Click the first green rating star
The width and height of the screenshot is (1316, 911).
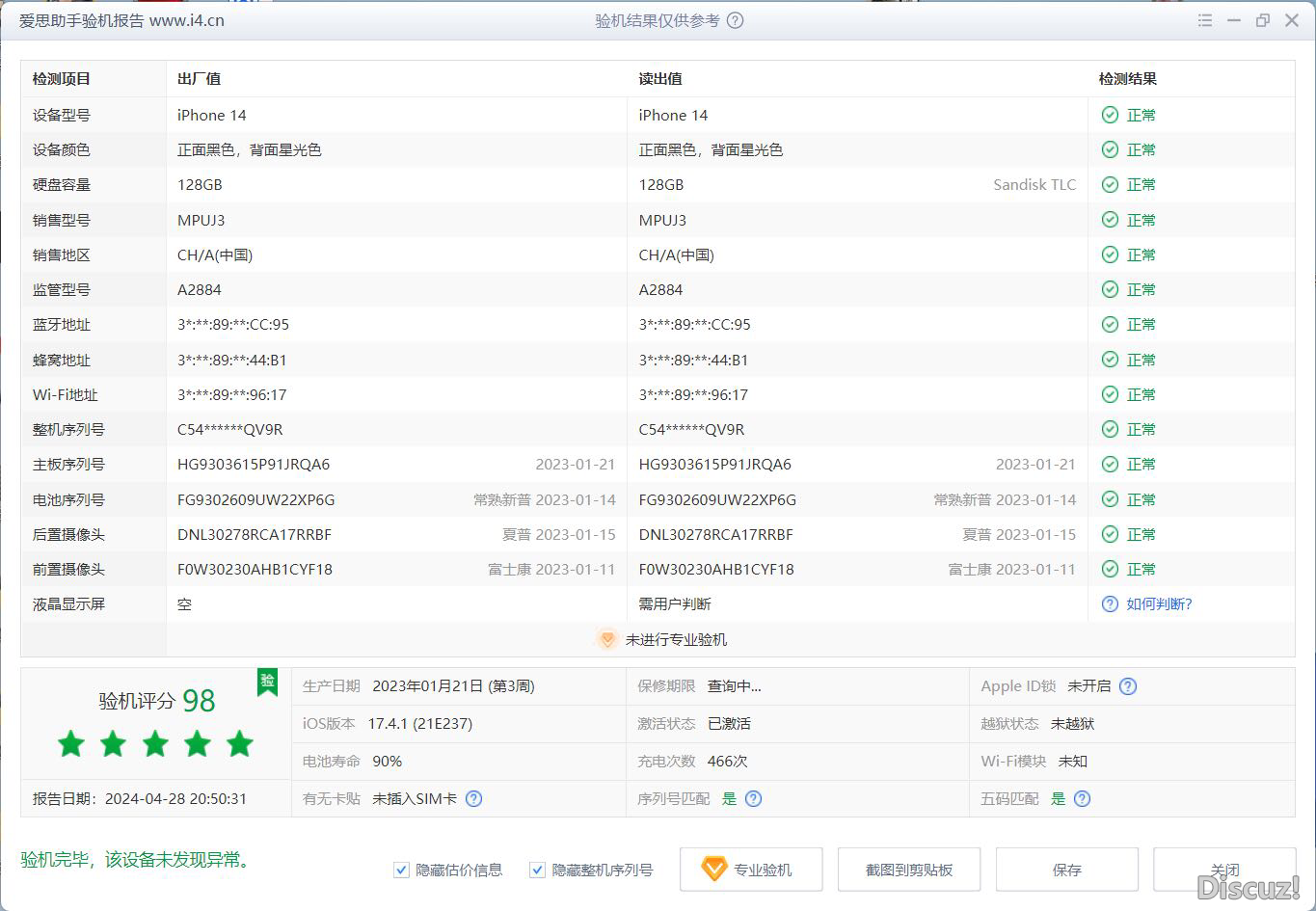(x=70, y=743)
